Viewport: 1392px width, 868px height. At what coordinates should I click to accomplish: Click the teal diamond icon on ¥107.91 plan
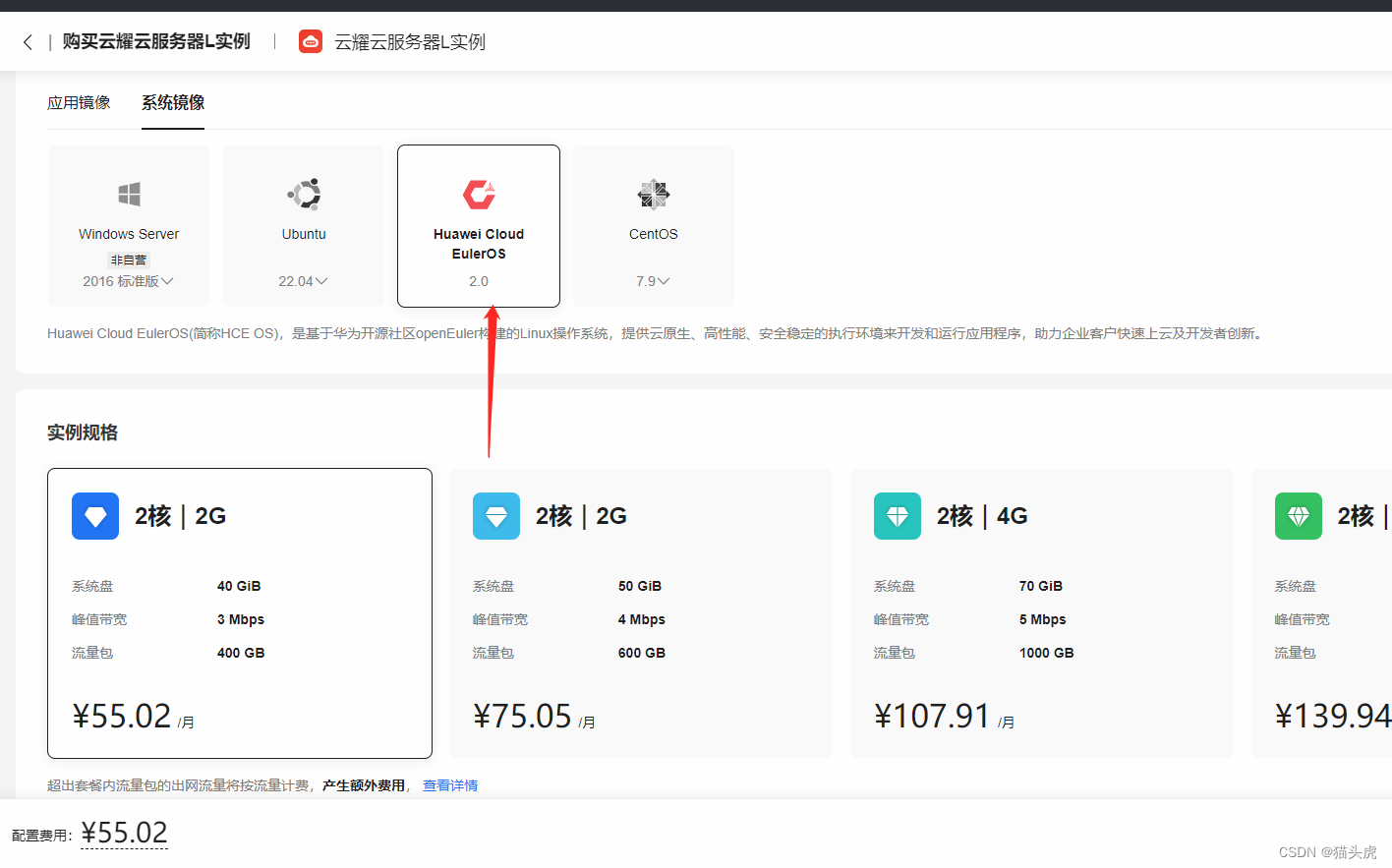click(x=898, y=516)
